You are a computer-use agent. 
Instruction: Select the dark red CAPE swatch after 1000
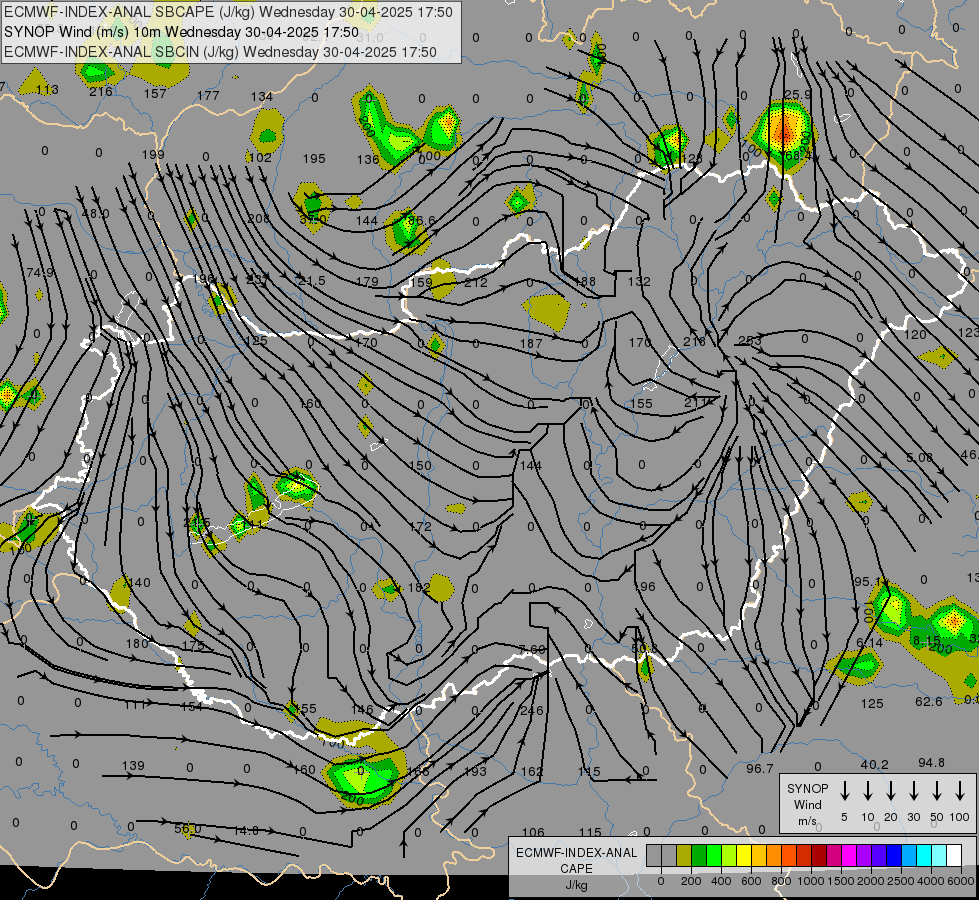(819, 856)
